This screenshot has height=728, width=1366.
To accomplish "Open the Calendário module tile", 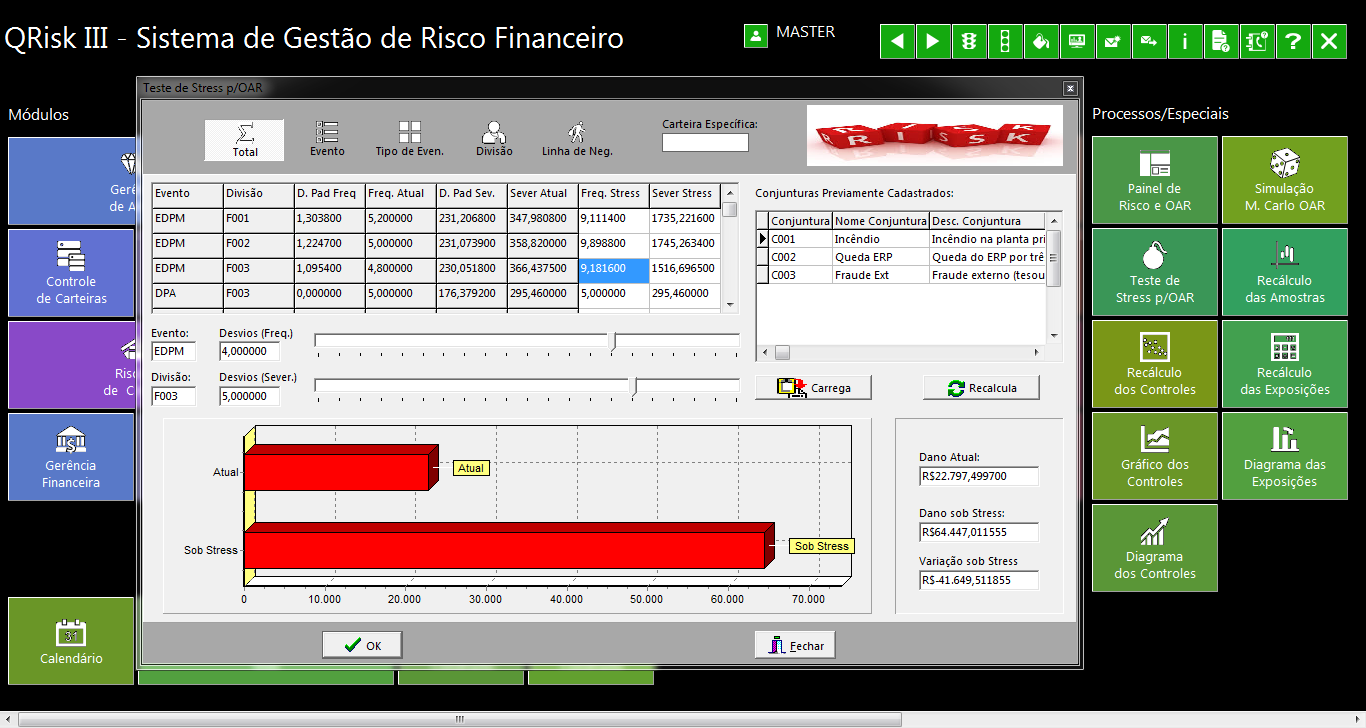I will coord(71,641).
